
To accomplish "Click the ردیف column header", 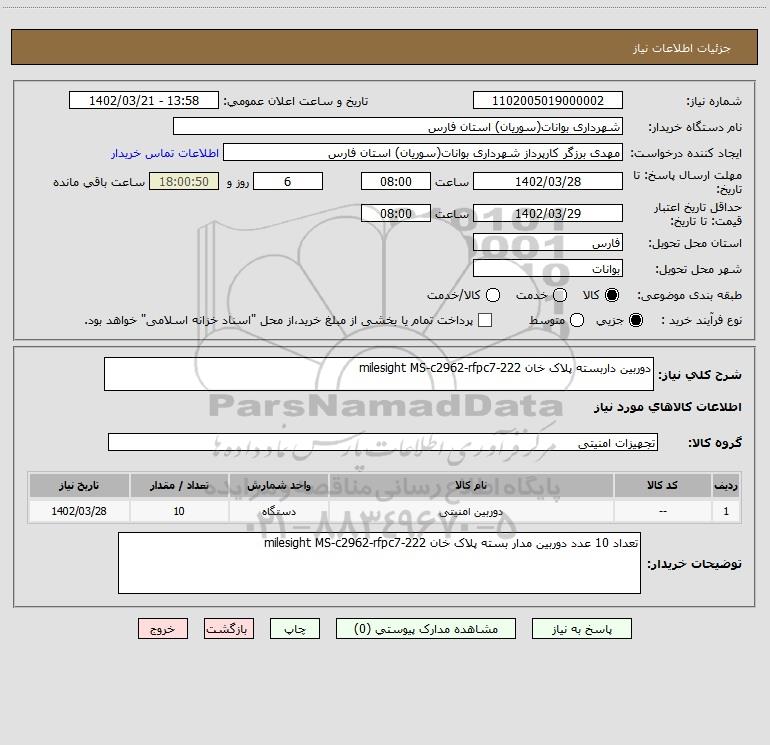I will 726,485.
